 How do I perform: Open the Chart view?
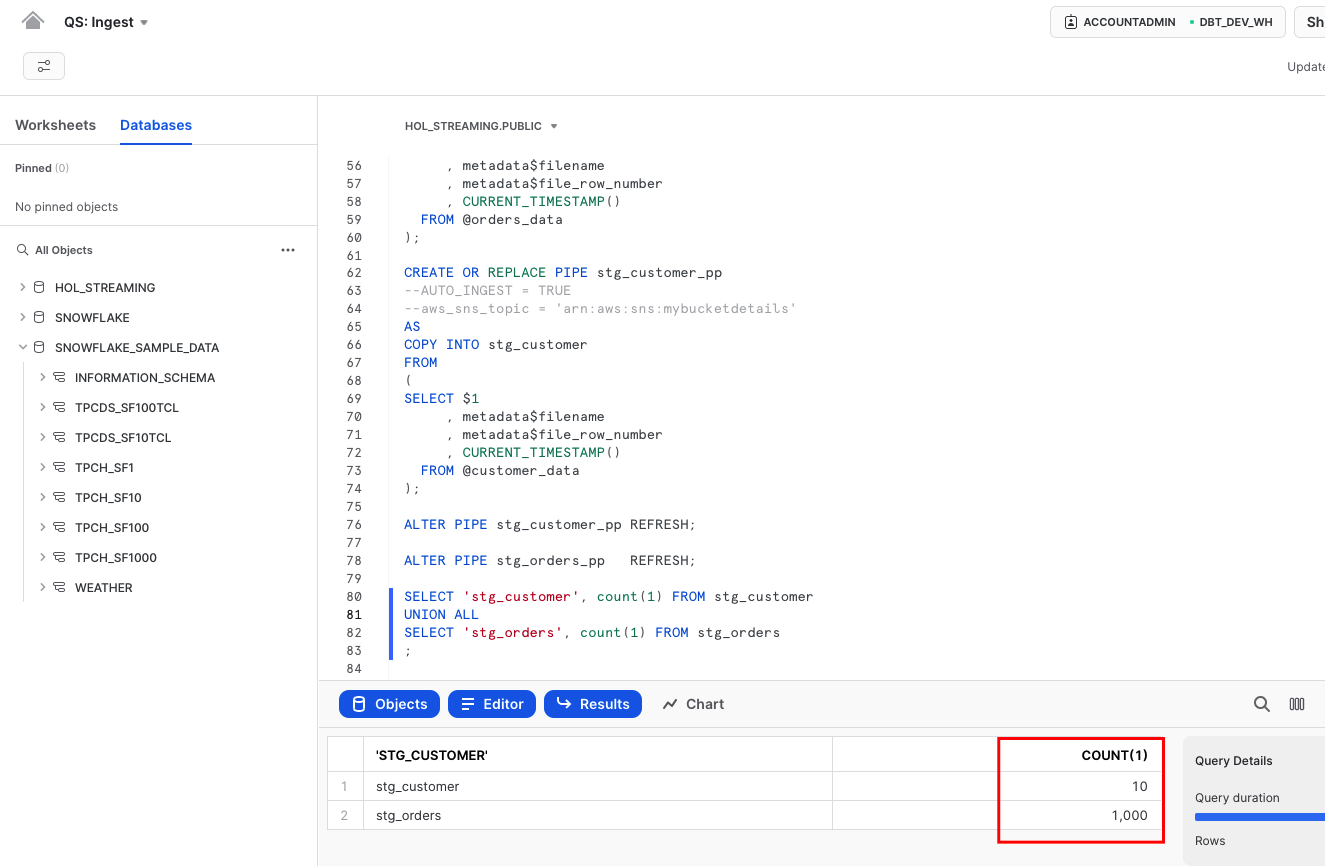[693, 704]
